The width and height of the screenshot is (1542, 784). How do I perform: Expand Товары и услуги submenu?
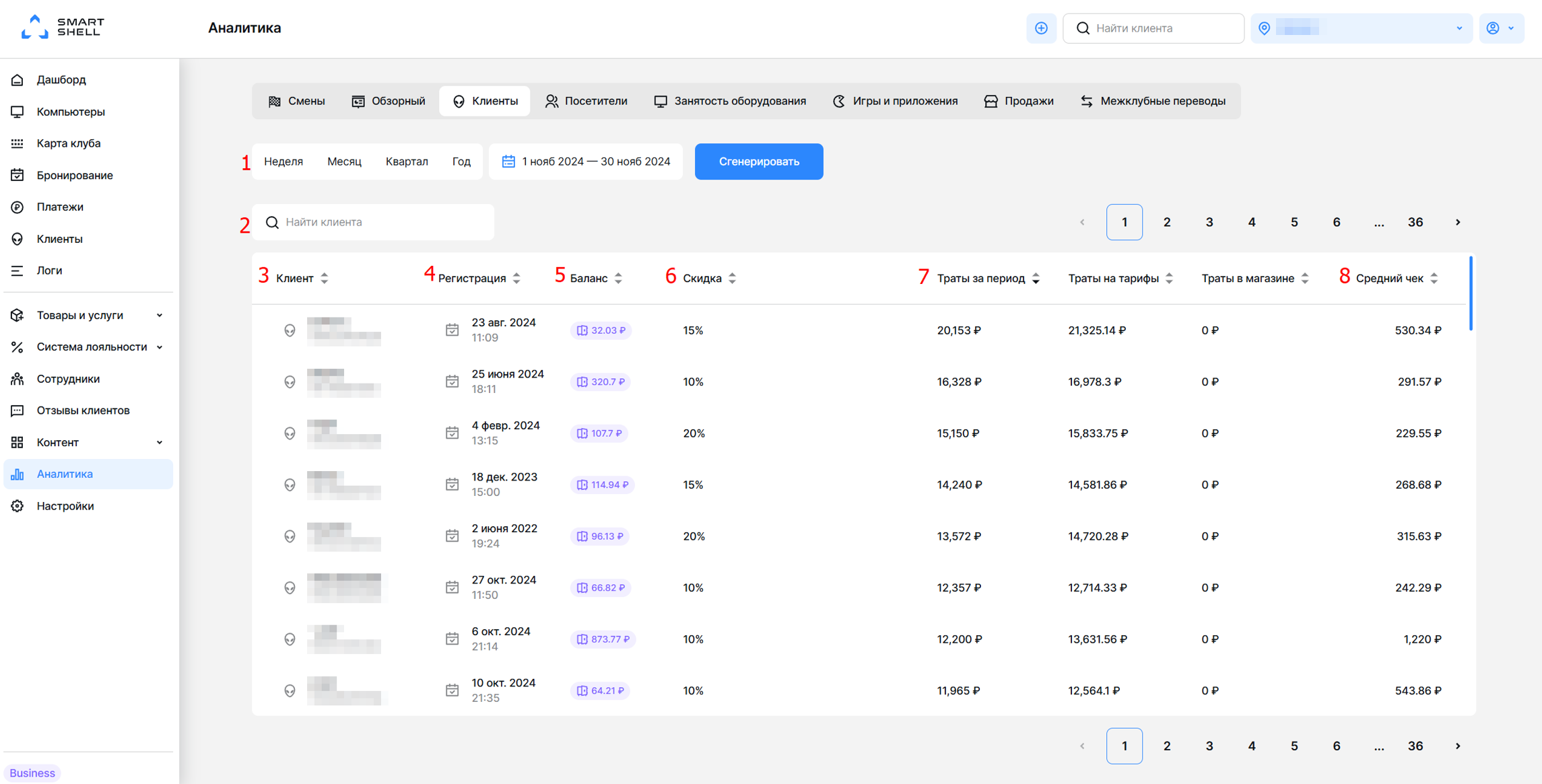(x=88, y=315)
